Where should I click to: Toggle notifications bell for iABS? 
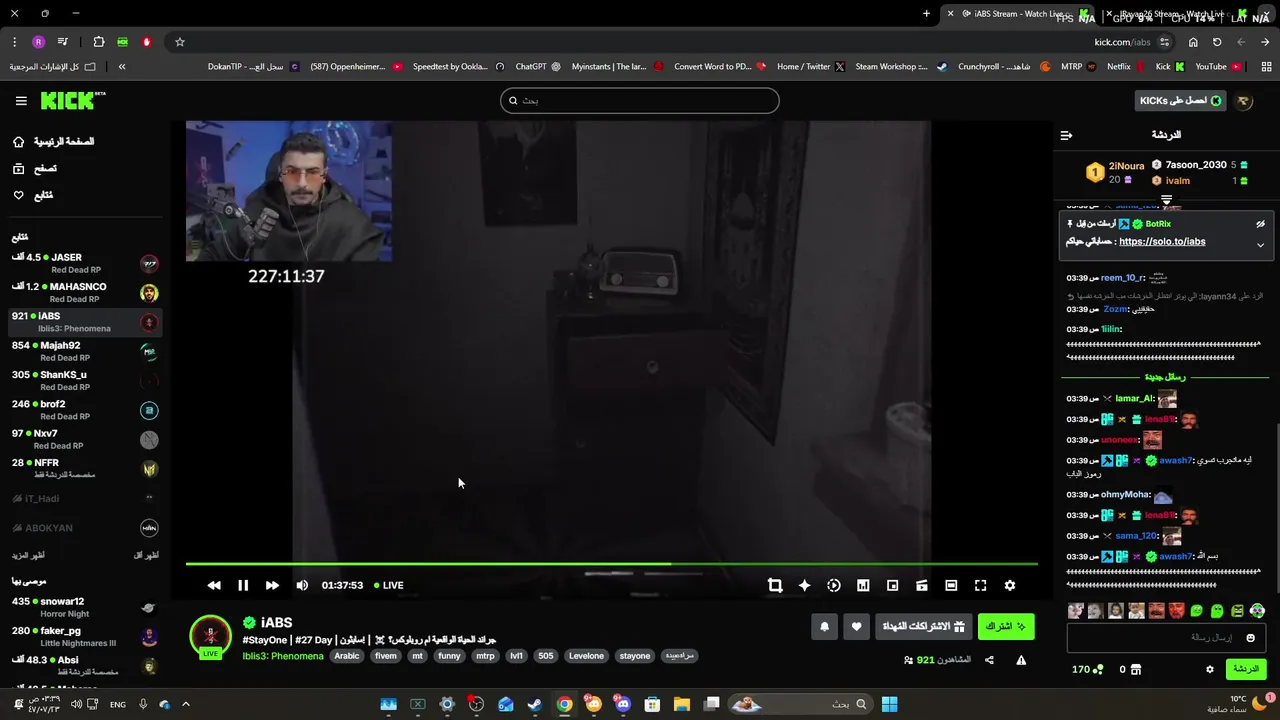[x=824, y=627]
